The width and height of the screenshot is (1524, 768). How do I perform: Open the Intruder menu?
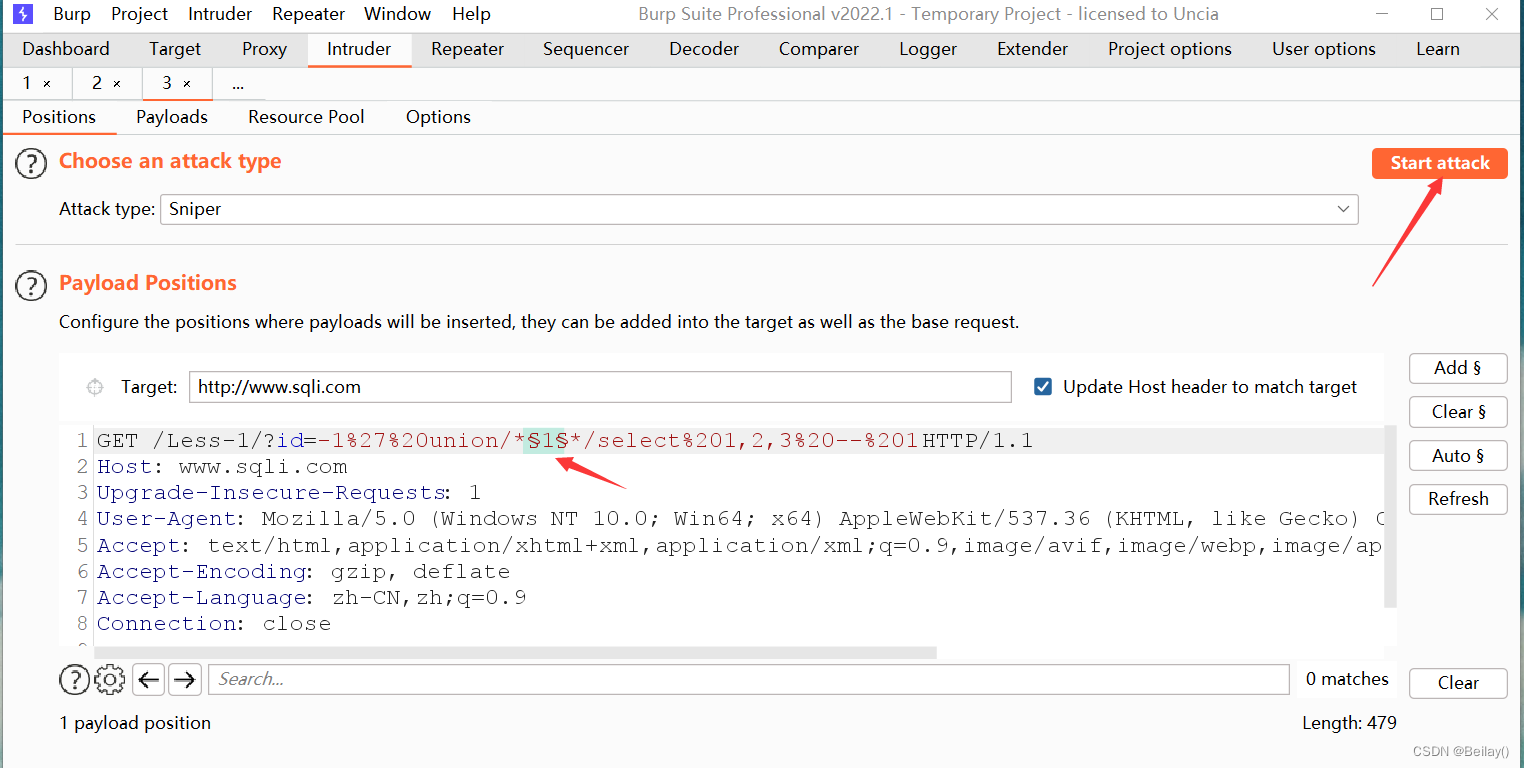(220, 14)
